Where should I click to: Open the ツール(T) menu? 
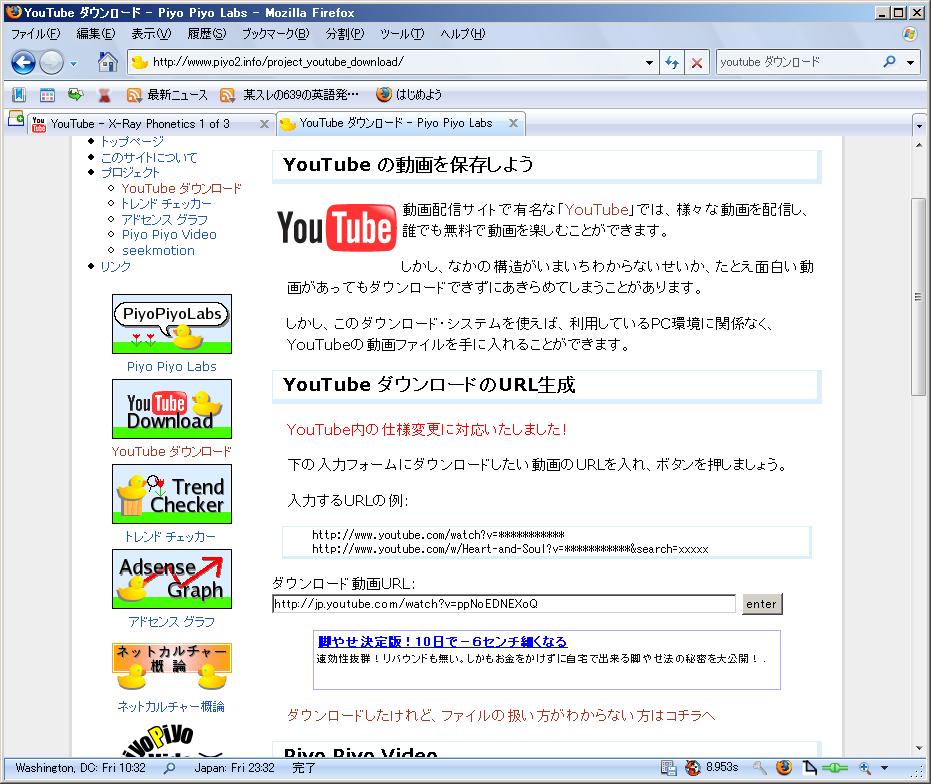[x=402, y=34]
